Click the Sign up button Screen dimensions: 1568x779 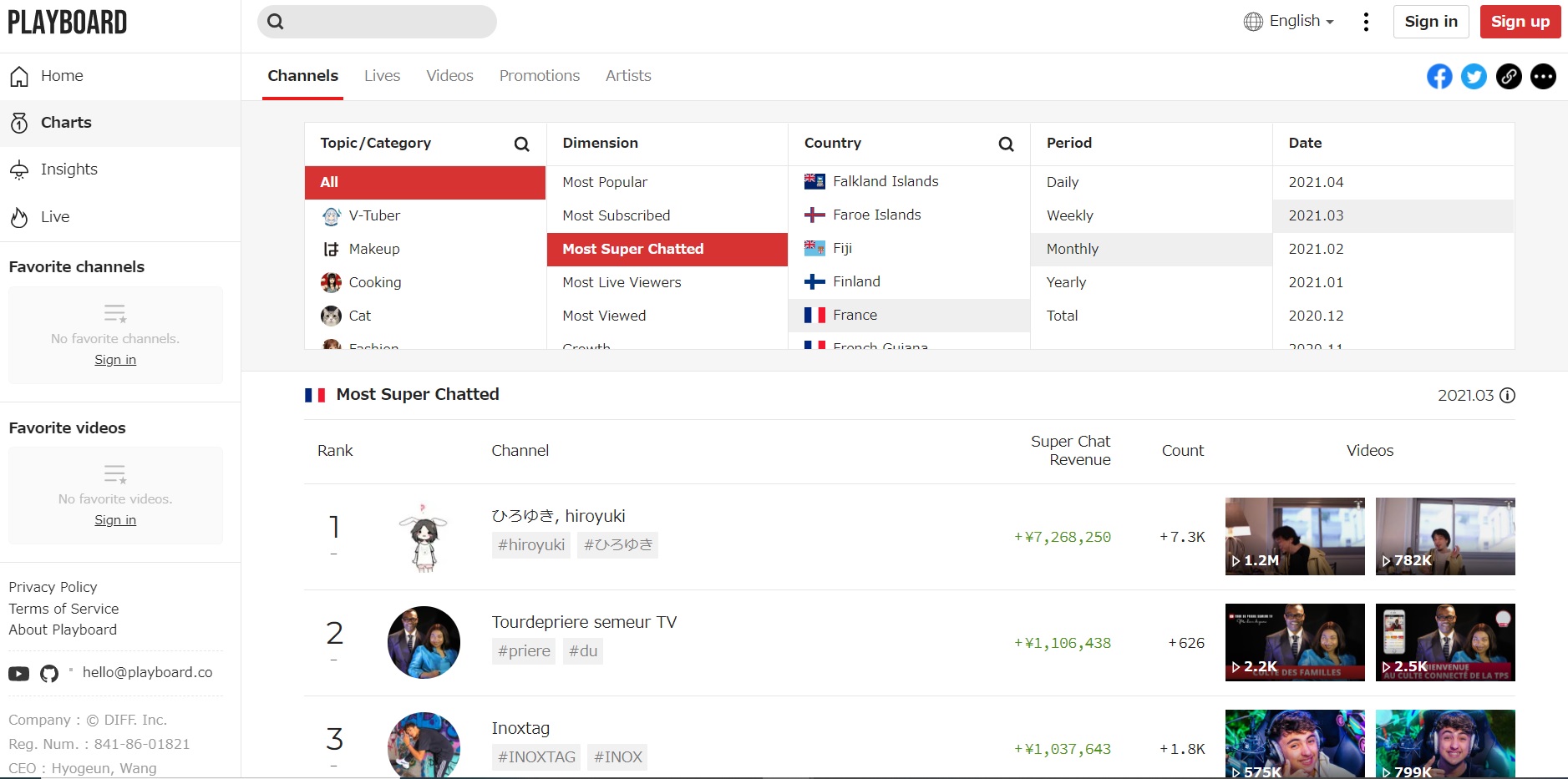pos(1520,22)
